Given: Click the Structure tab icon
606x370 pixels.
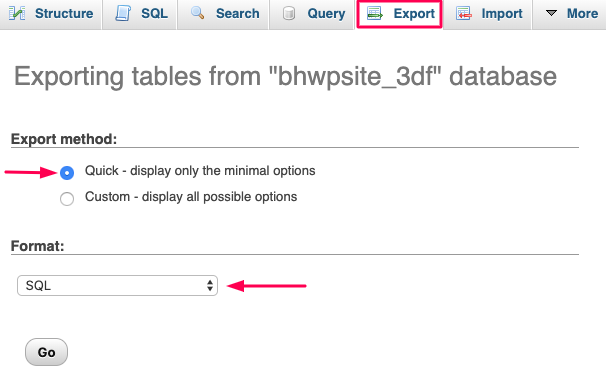Looking at the screenshot, I should 17,13.
